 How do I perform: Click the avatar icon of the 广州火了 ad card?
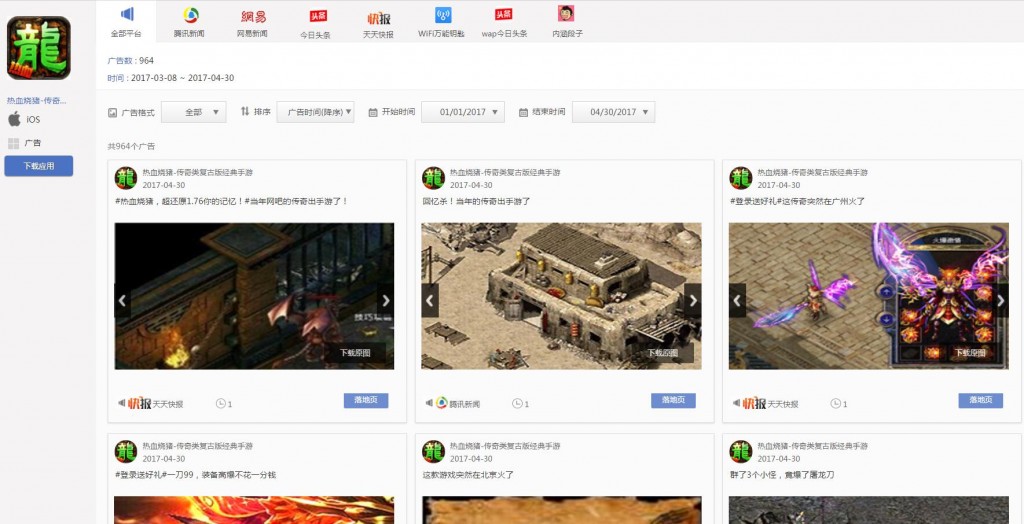[741, 178]
